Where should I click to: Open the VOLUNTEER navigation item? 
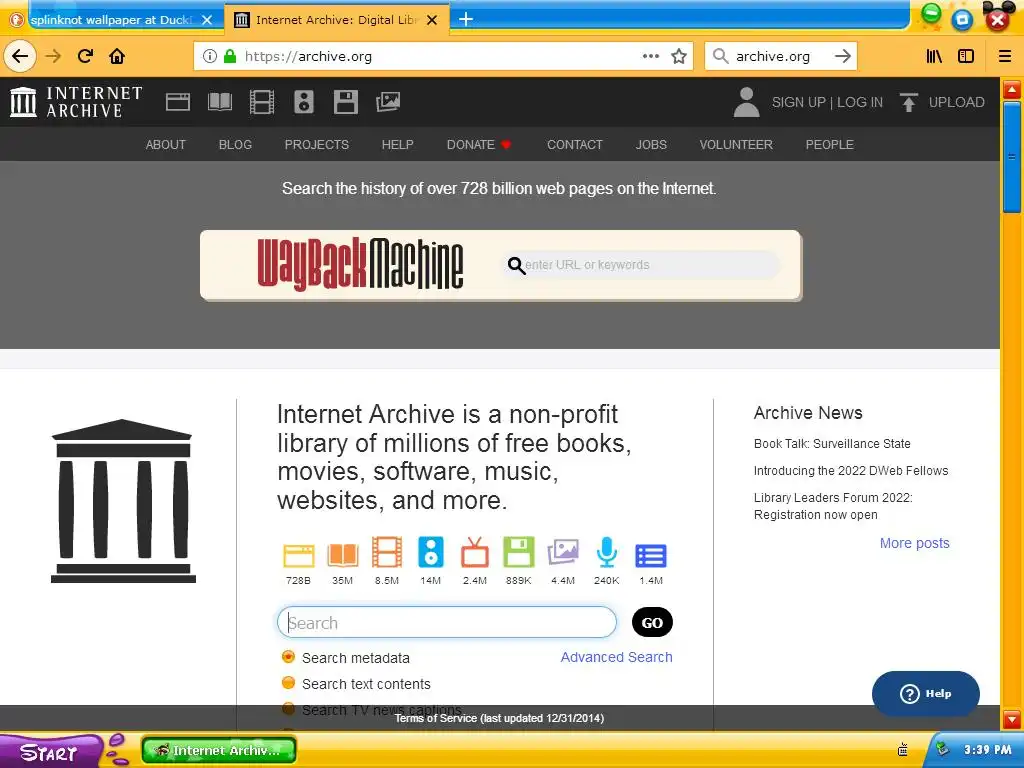tap(736, 144)
